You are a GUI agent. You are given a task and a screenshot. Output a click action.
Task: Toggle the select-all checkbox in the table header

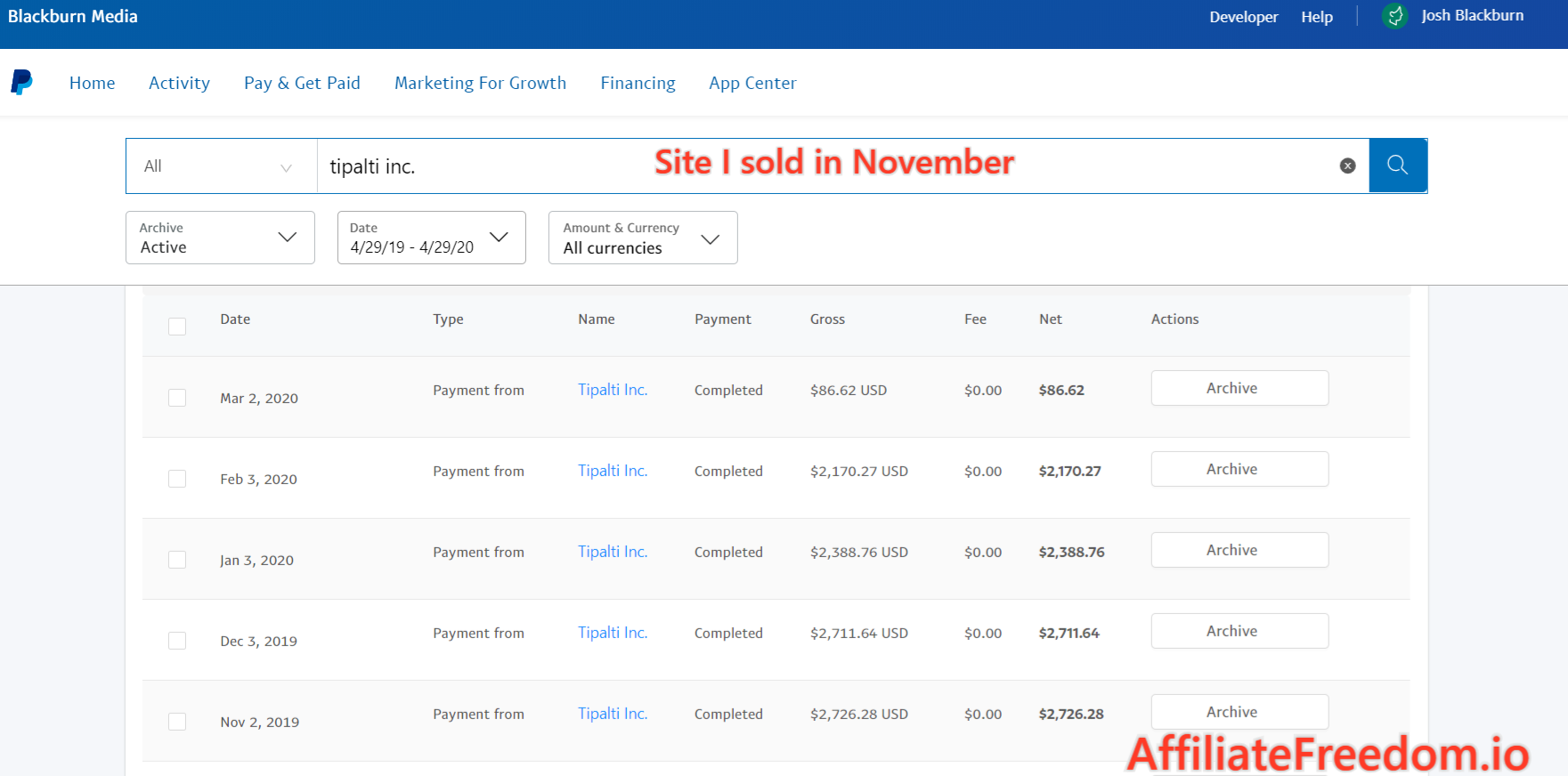click(177, 327)
